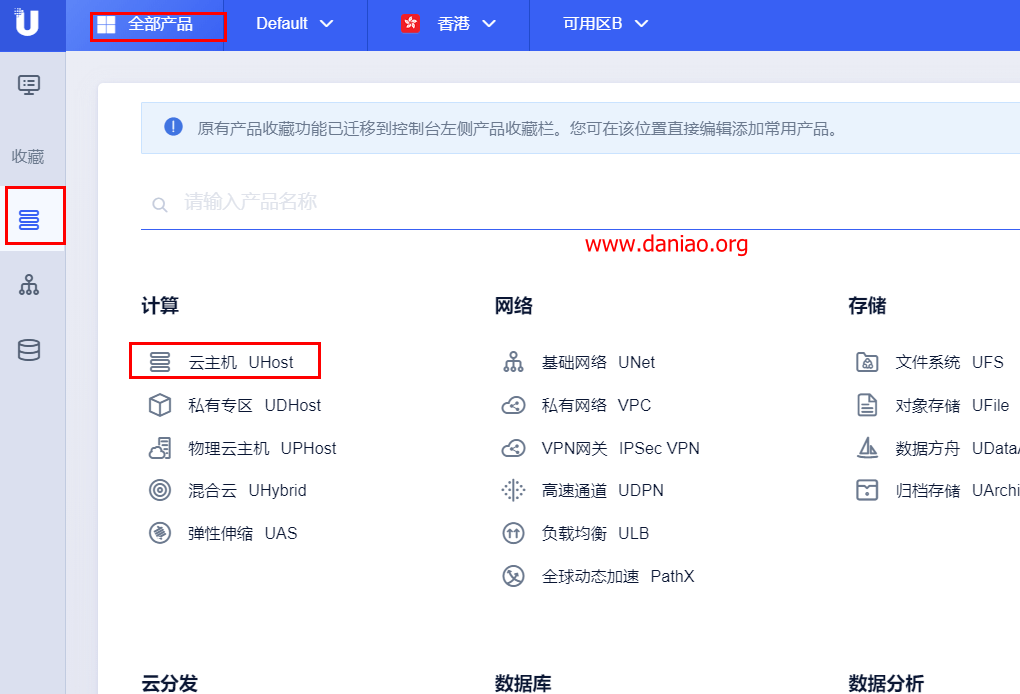
Task: Click the 文件系统 UFS folder icon
Action: tap(867, 362)
